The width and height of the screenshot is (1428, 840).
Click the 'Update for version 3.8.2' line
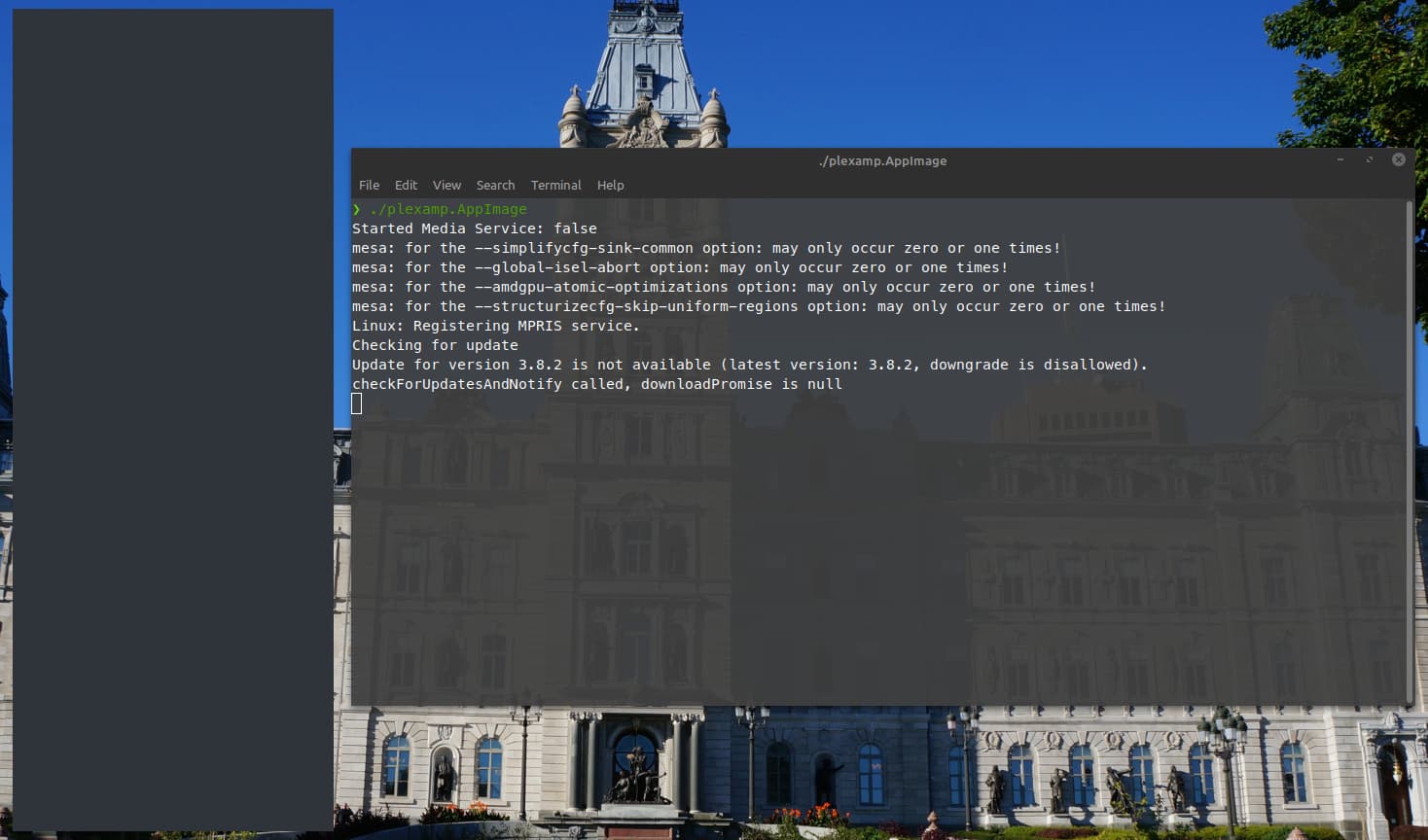pos(750,365)
